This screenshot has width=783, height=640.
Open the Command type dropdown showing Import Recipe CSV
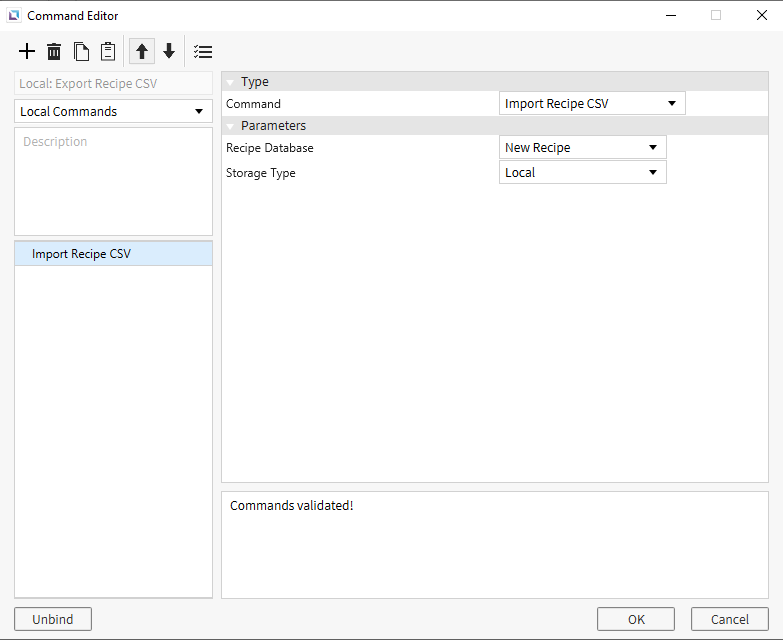(592, 103)
